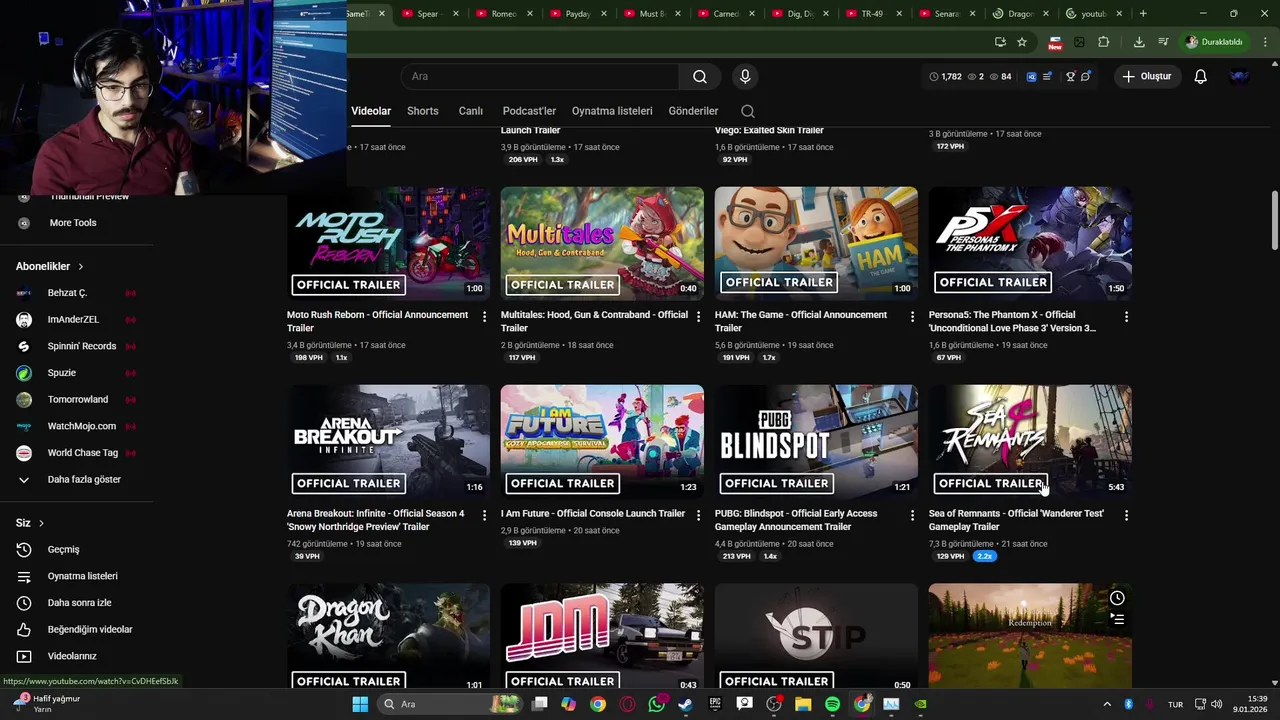
Task: Switch to the Shorts tab
Action: point(423,111)
